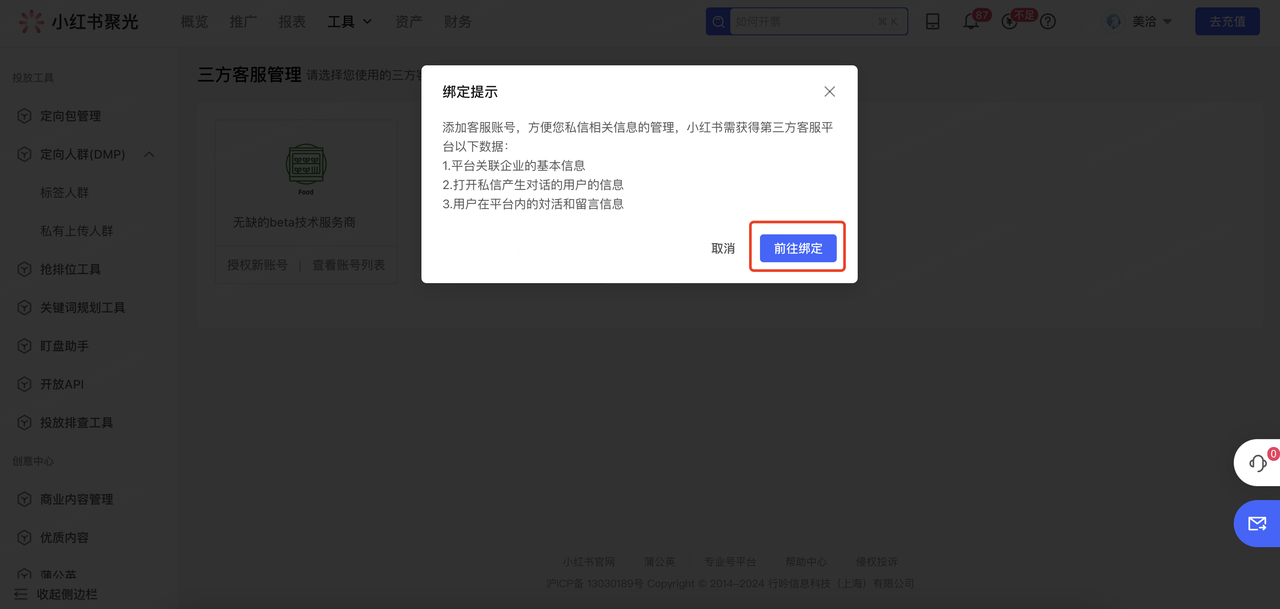The width and height of the screenshot is (1280, 609).
Task: Click 收起侧边栏 to collapse the sidebar
Action: (67, 594)
